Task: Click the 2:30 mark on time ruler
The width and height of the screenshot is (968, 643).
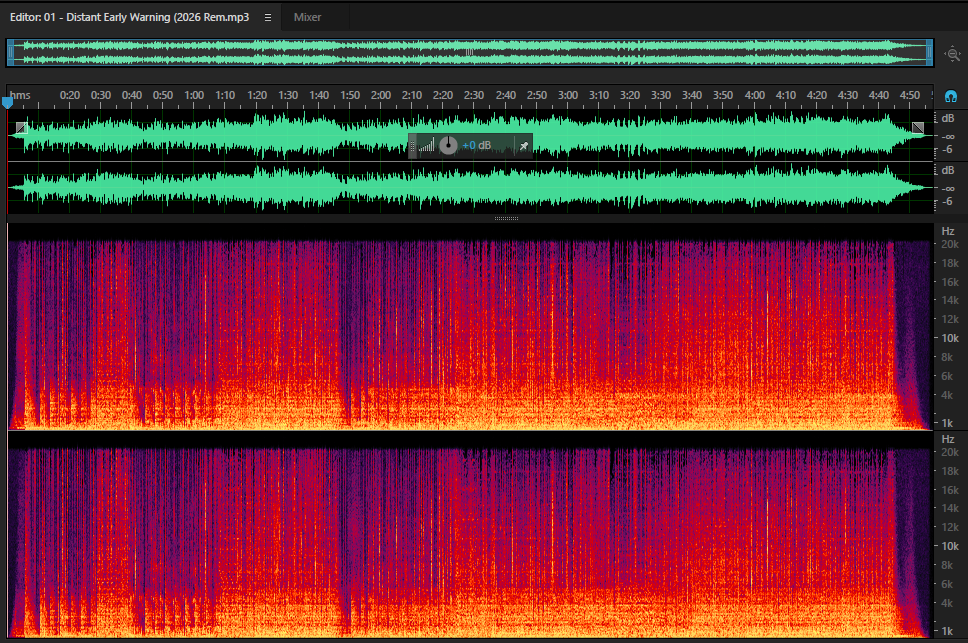Action: (474, 95)
